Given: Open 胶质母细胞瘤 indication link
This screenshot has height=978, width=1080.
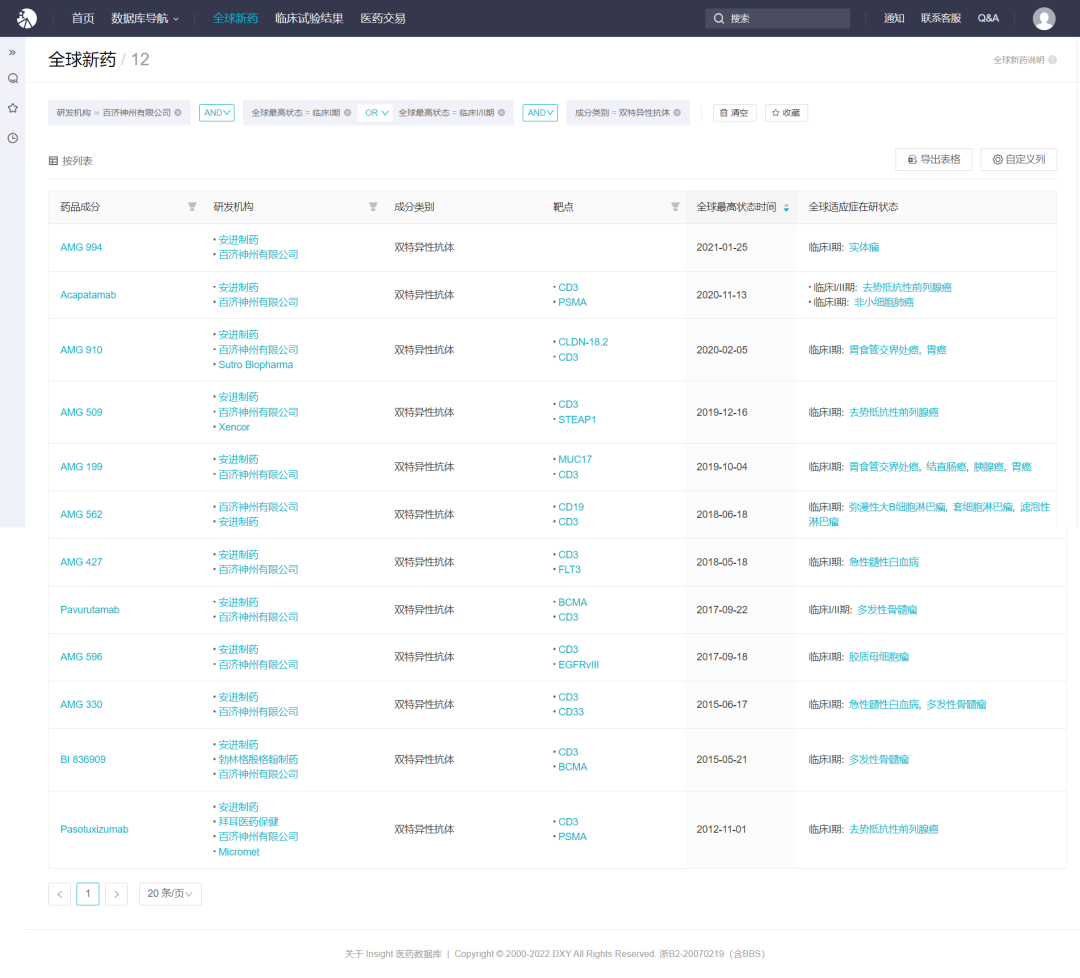Looking at the screenshot, I should tap(879, 657).
